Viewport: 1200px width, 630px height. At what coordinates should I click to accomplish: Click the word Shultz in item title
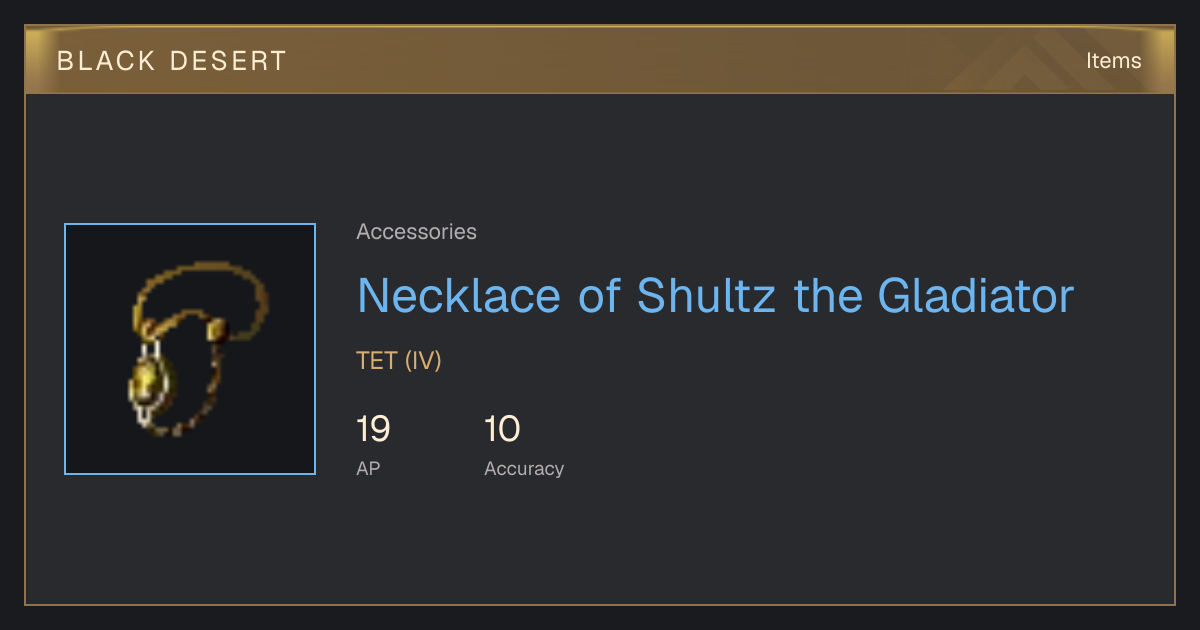click(x=707, y=296)
